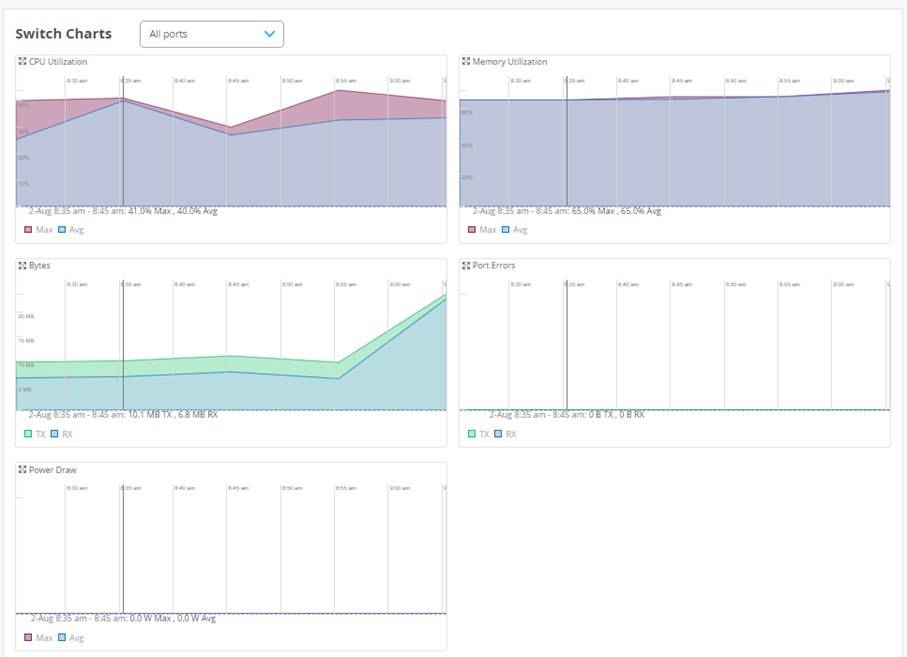Toggle Max series in CPU Utilization legend
This screenshot has height=657, width=907.
click(36, 230)
